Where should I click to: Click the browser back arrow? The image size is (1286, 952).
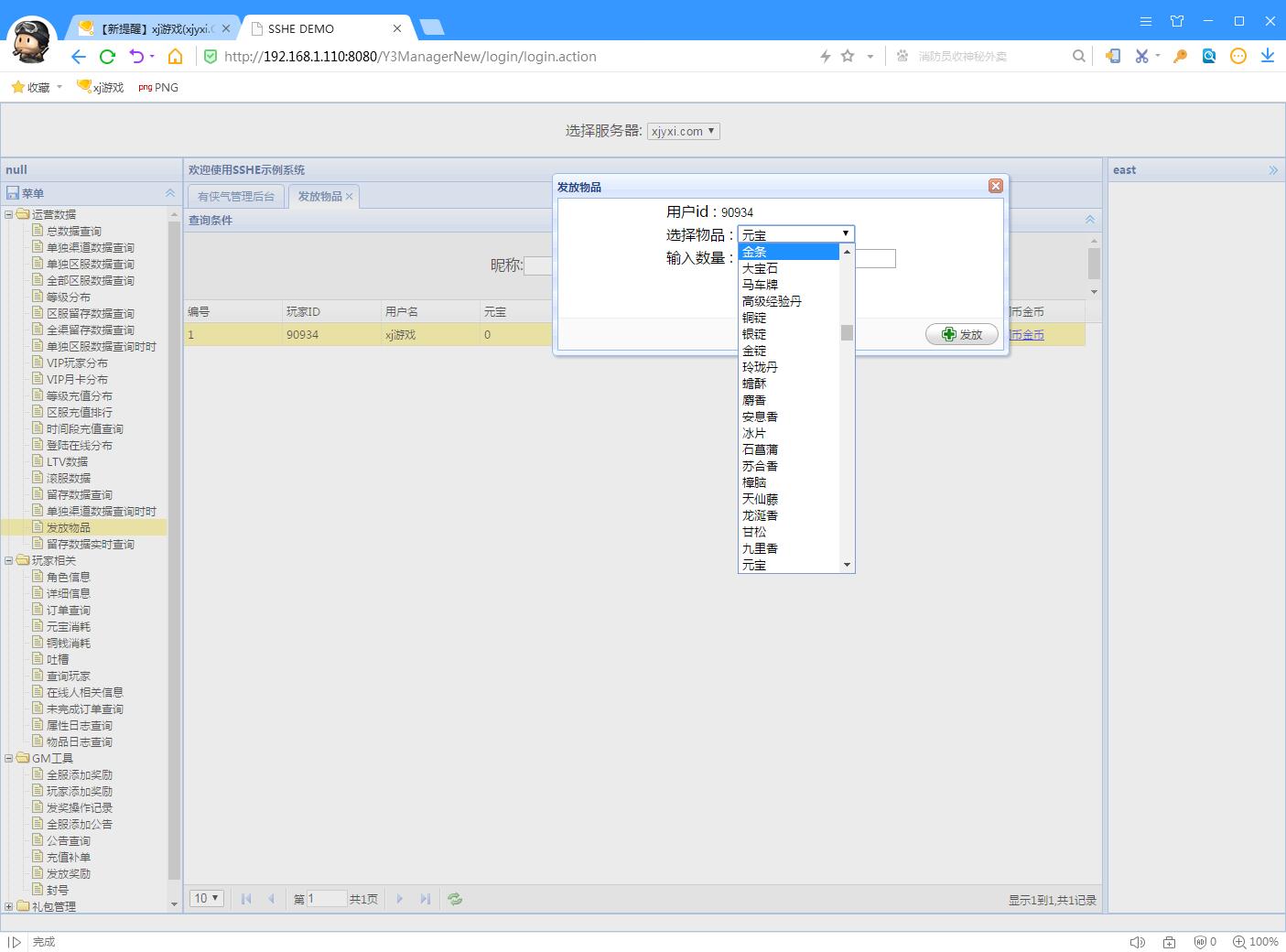[79, 57]
